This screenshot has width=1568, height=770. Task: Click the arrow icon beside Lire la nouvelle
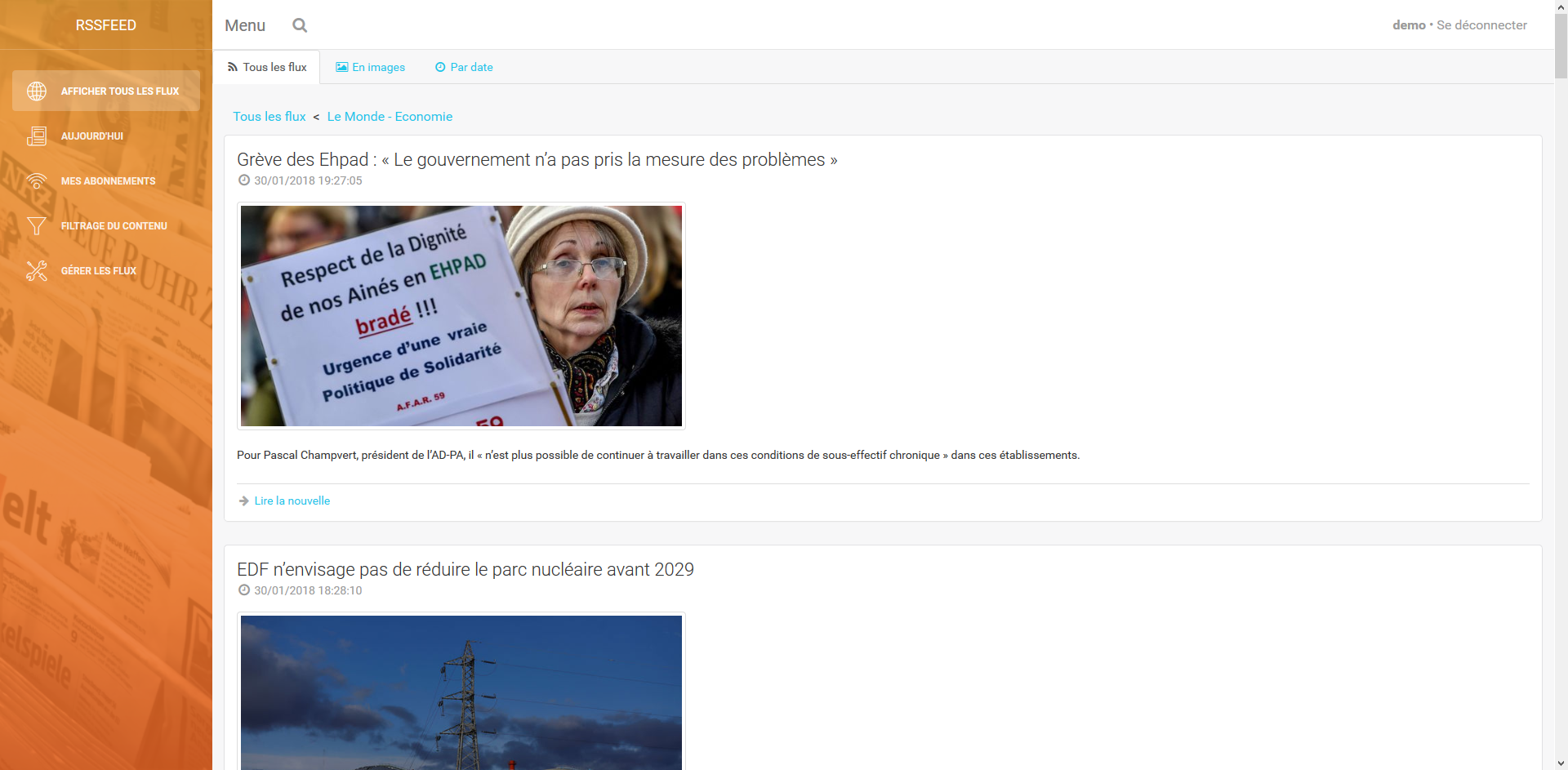point(243,501)
